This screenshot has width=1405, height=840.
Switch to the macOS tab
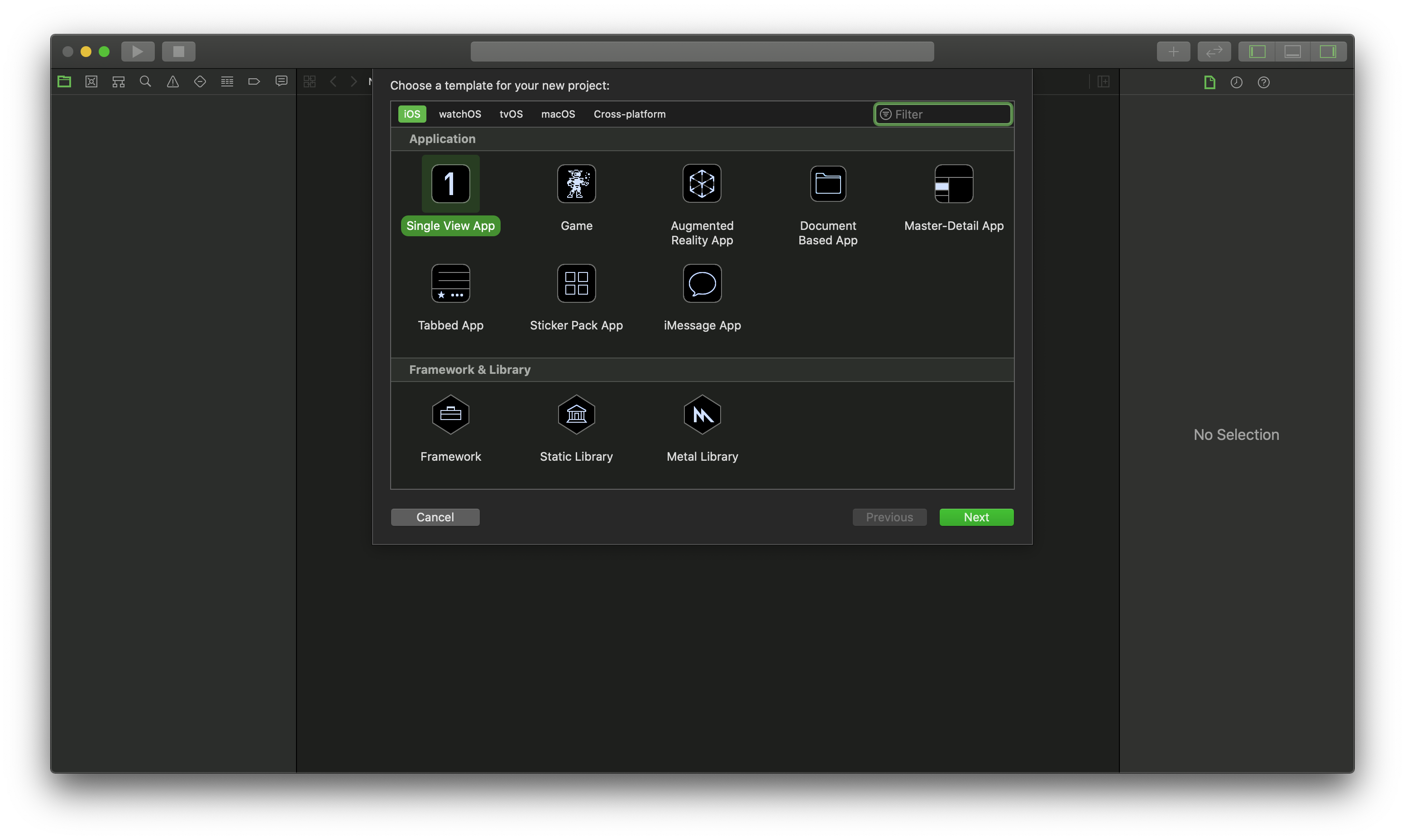[x=558, y=114]
